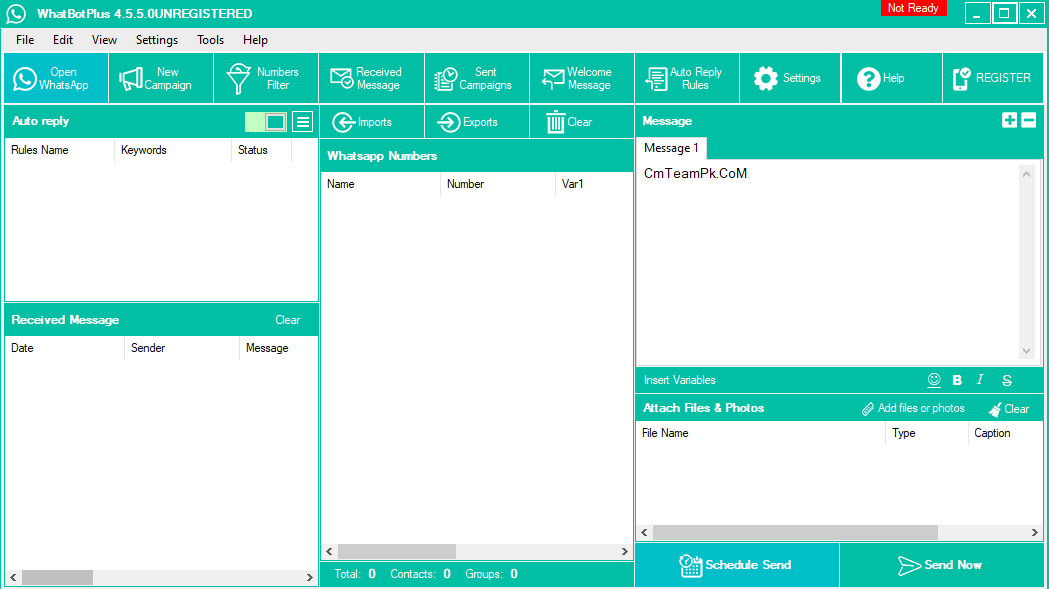
Task: Add a new message tab with plus icon
Action: coord(1010,120)
